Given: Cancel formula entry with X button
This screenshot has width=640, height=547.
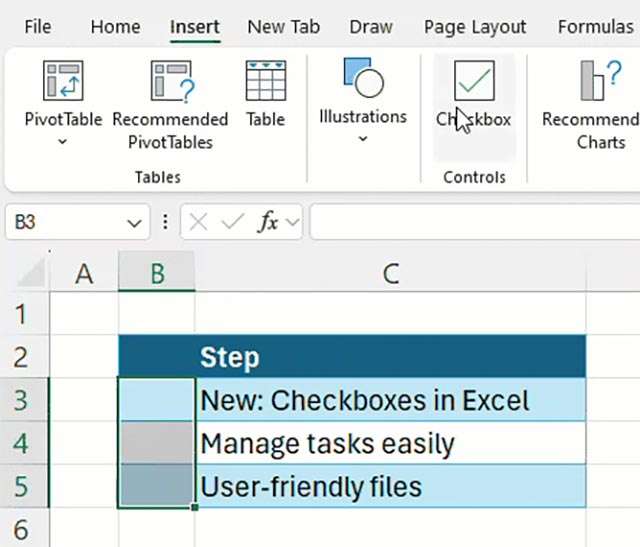Looking at the screenshot, I should tap(198, 222).
